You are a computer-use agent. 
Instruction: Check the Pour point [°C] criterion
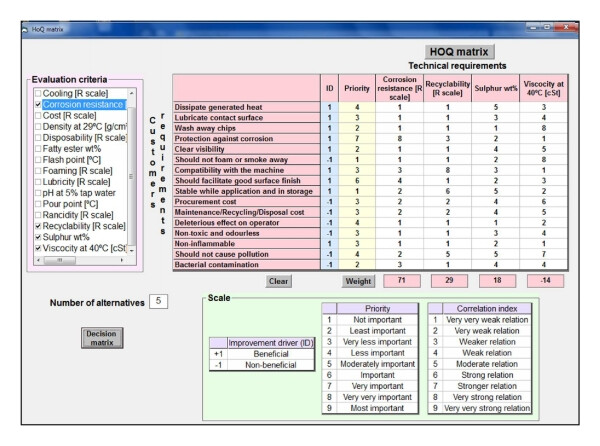click(x=38, y=204)
